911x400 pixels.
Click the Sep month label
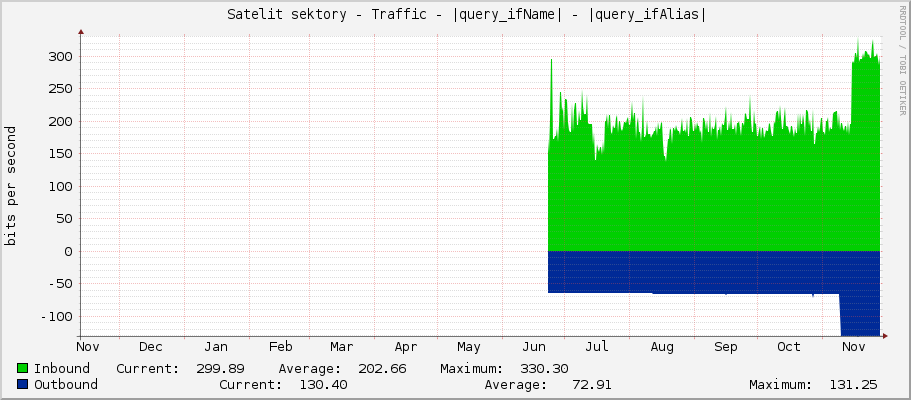[725, 347]
